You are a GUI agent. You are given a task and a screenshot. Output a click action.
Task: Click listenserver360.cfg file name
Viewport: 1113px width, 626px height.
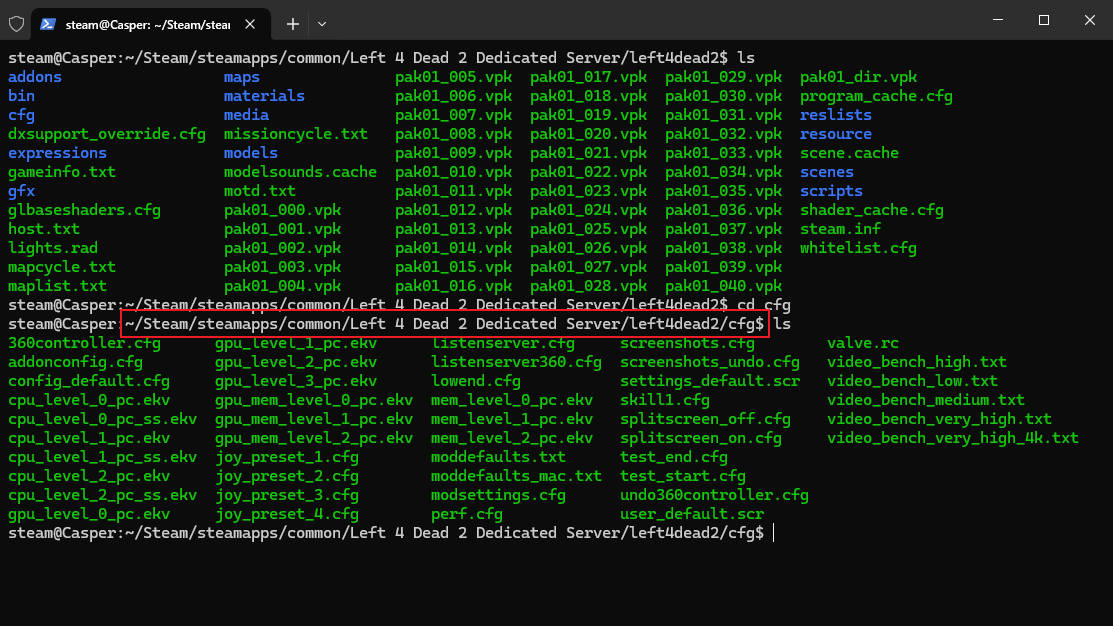(x=516, y=362)
